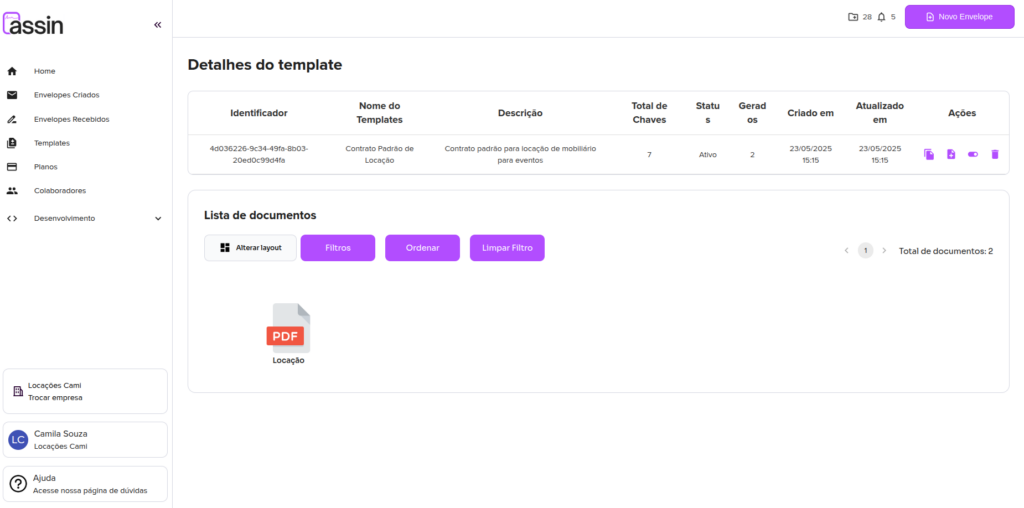Click the template identifier 4d036226 text
Image resolution: width=1024 pixels, height=508 pixels.
point(259,154)
